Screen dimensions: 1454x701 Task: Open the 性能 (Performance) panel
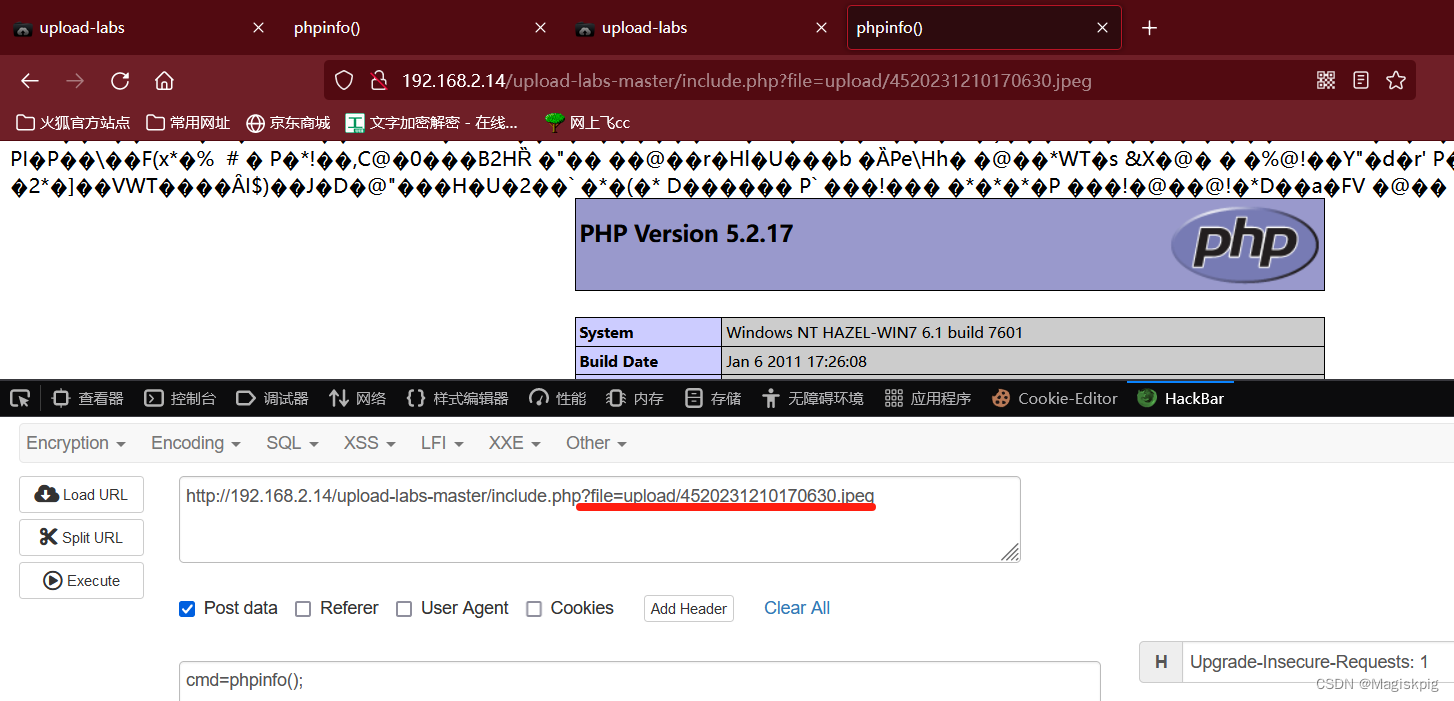556,398
